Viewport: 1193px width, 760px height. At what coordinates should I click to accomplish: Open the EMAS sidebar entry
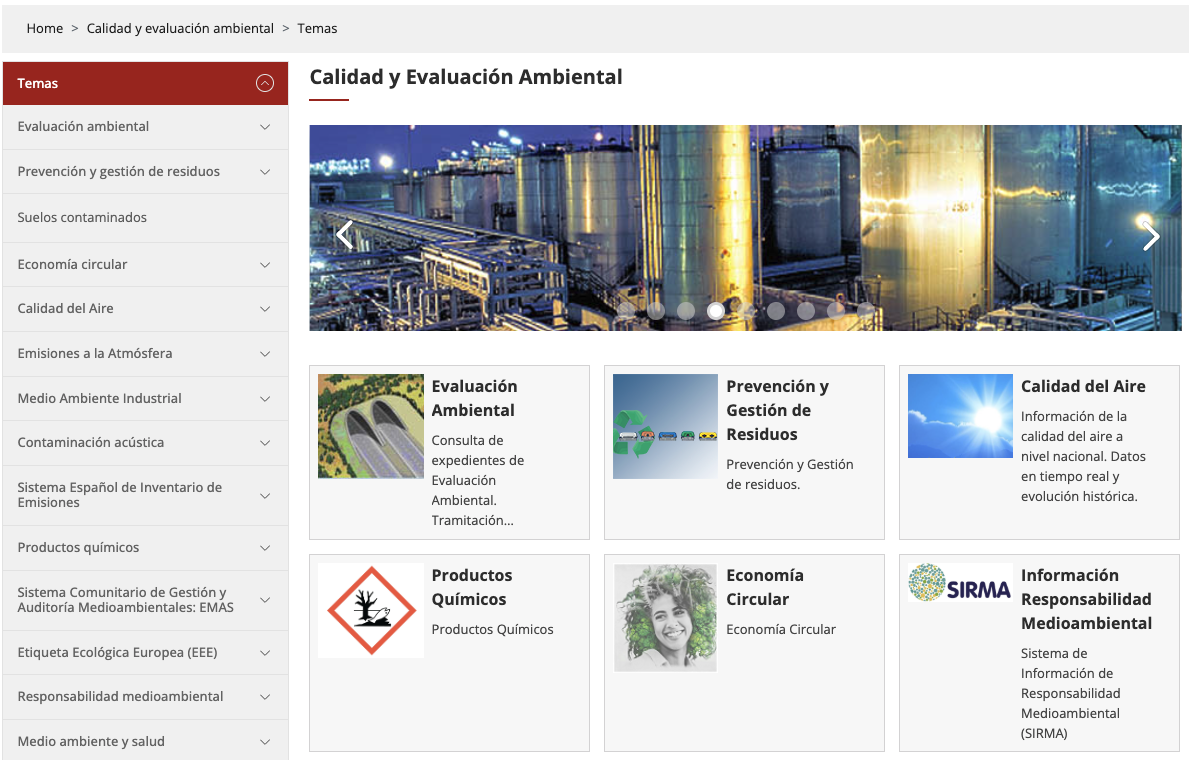(145, 600)
